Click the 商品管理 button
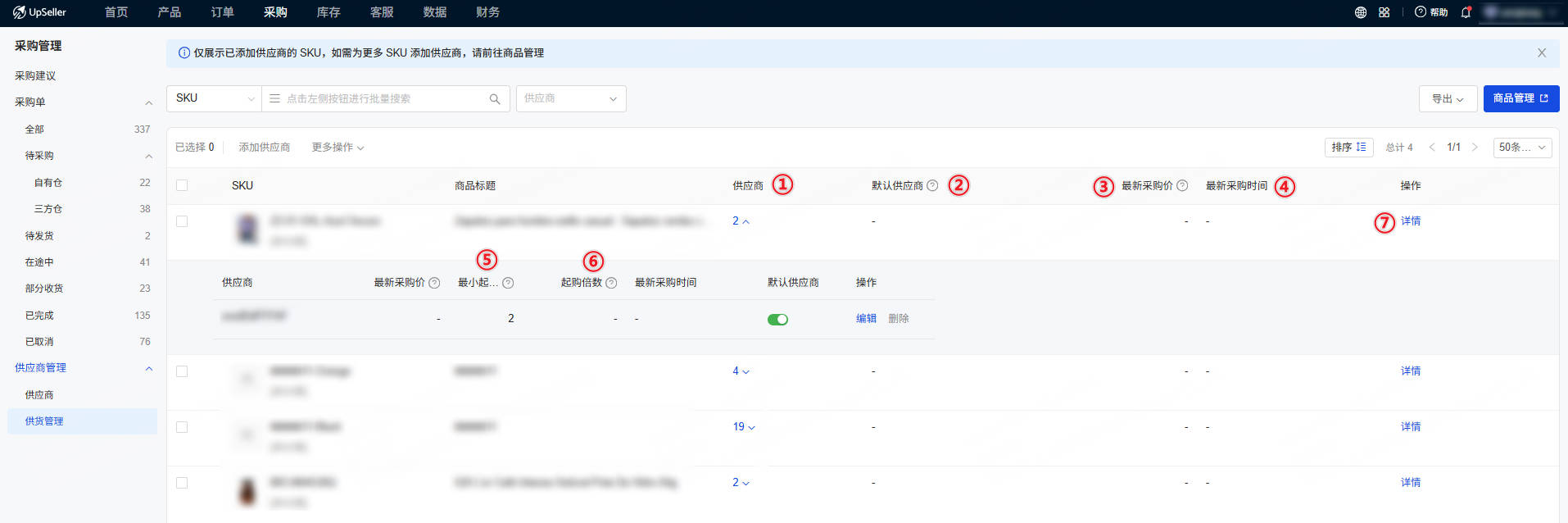The height and width of the screenshot is (523, 1568). tap(1521, 98)
